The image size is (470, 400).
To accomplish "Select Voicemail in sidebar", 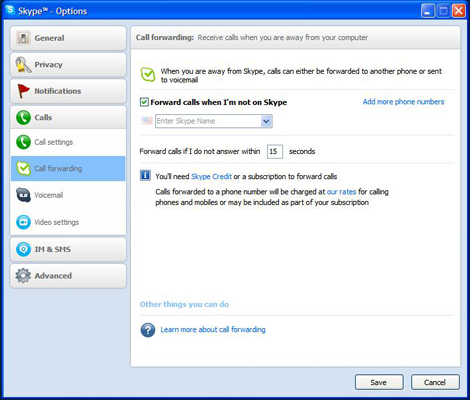I will pos(68,195).
